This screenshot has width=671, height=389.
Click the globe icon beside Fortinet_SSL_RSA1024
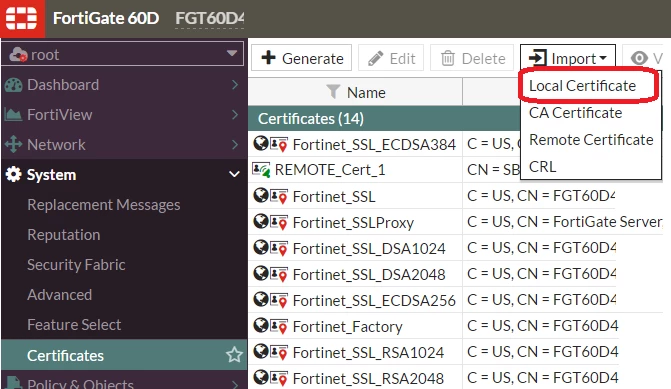[x=260, y=351]
